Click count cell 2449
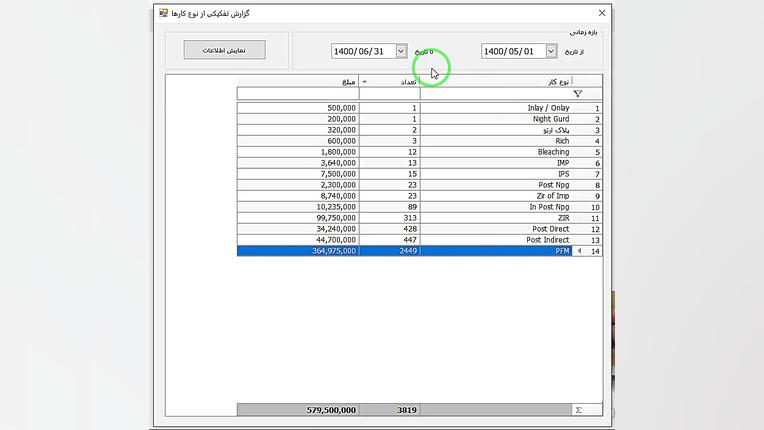 (389, 251)
